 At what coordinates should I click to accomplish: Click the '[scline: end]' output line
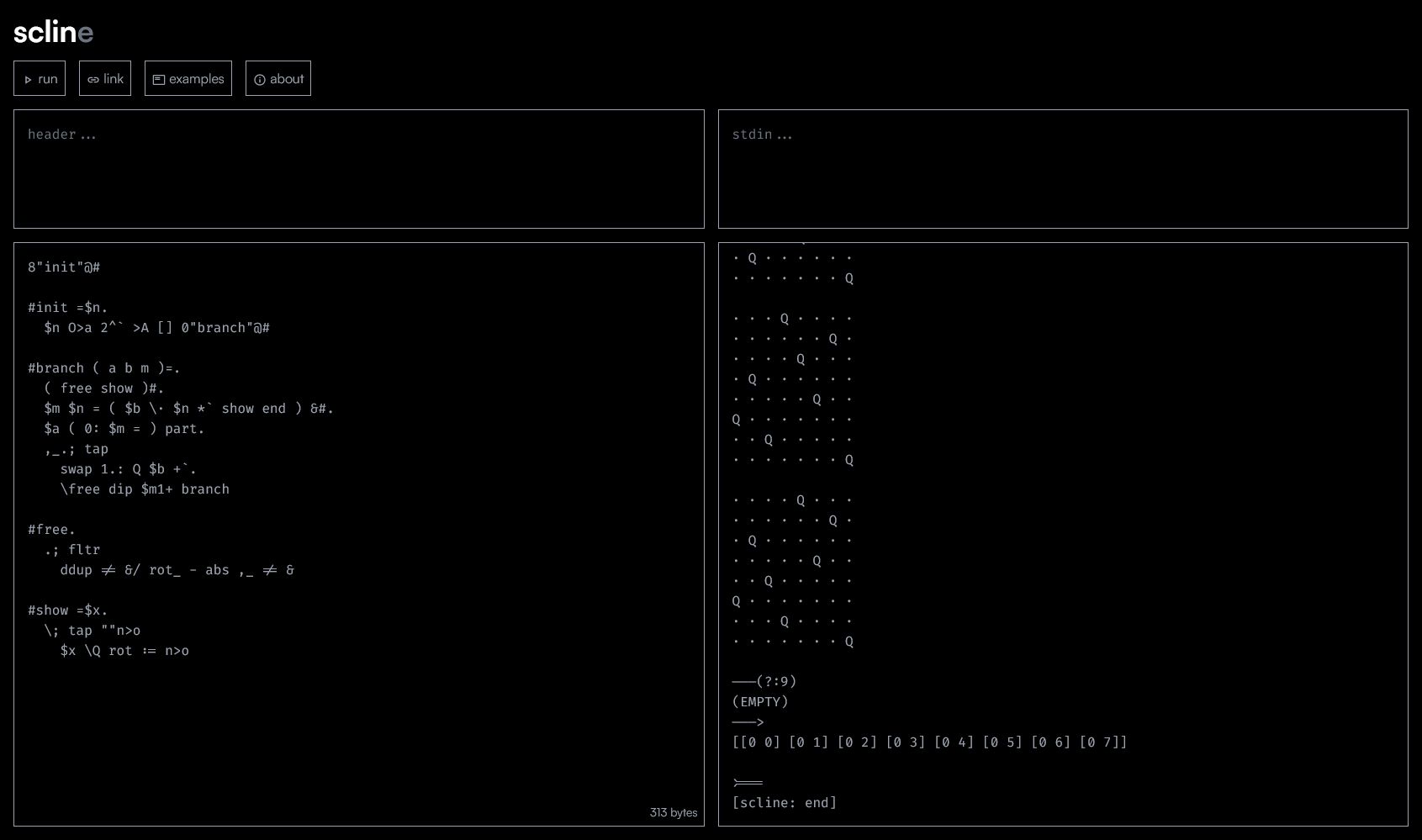click(785, 802)
